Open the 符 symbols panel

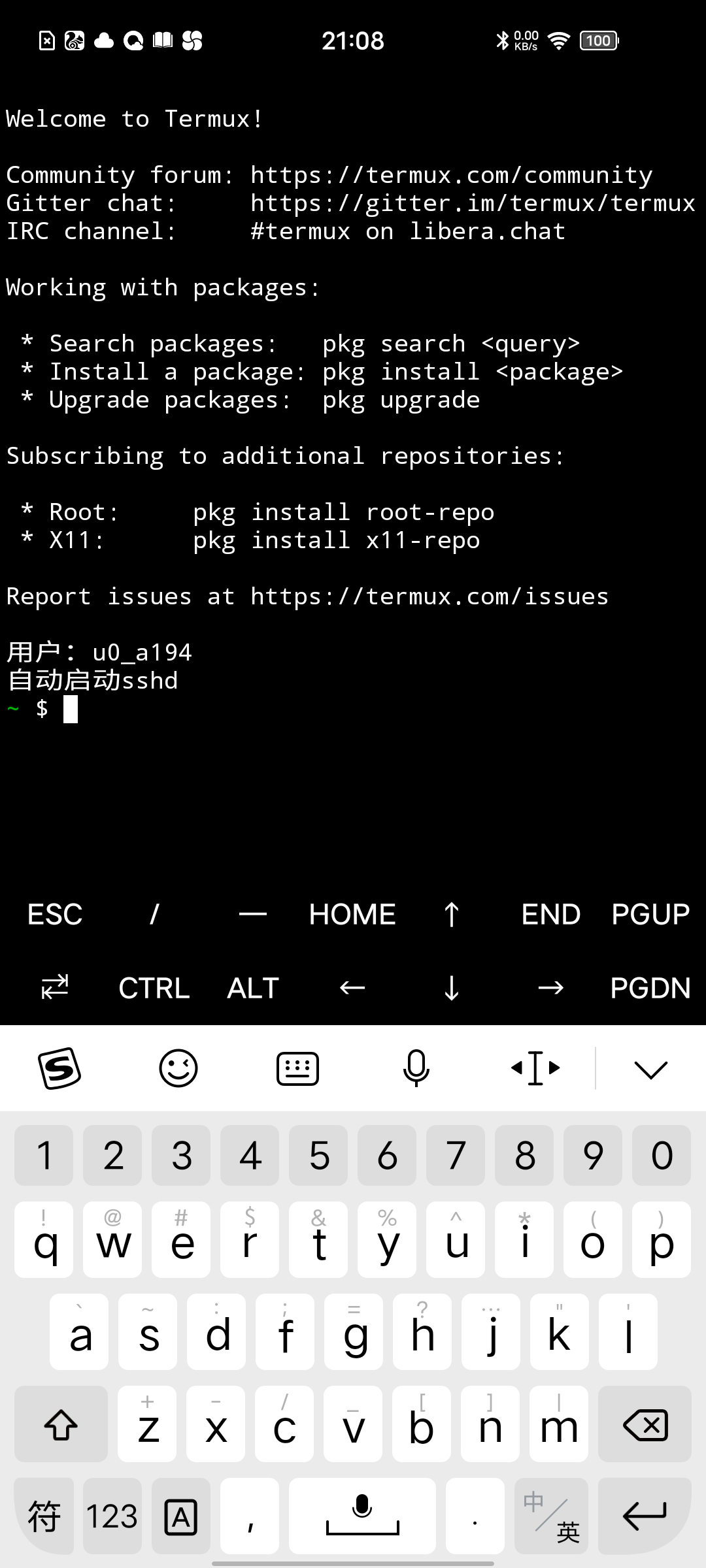pyautogui.click(x=44, y=1516)
